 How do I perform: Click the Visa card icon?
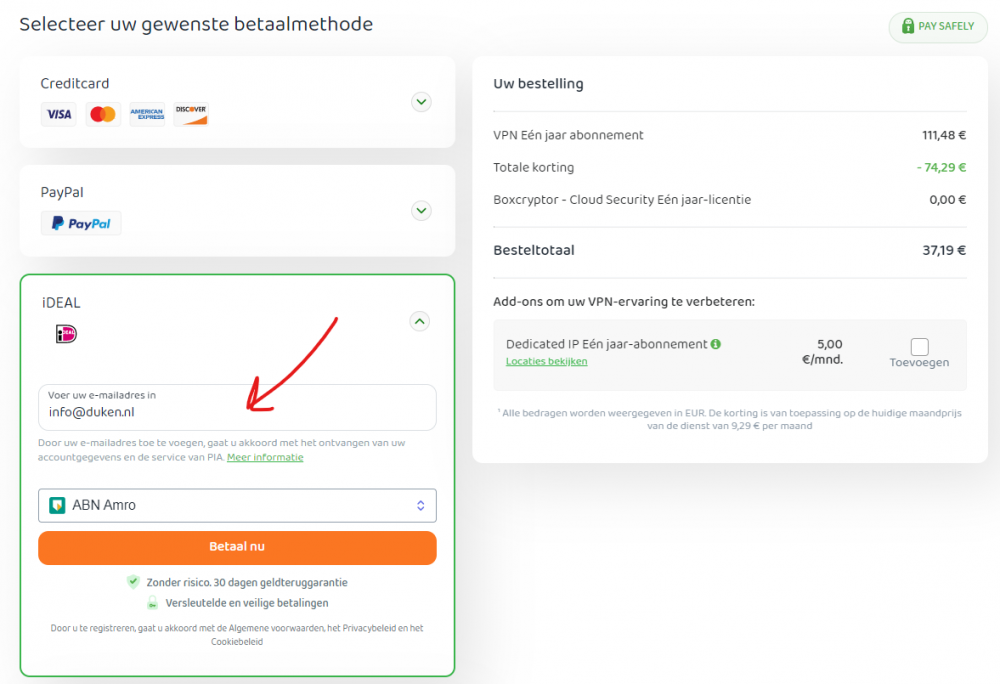[59, 114]
